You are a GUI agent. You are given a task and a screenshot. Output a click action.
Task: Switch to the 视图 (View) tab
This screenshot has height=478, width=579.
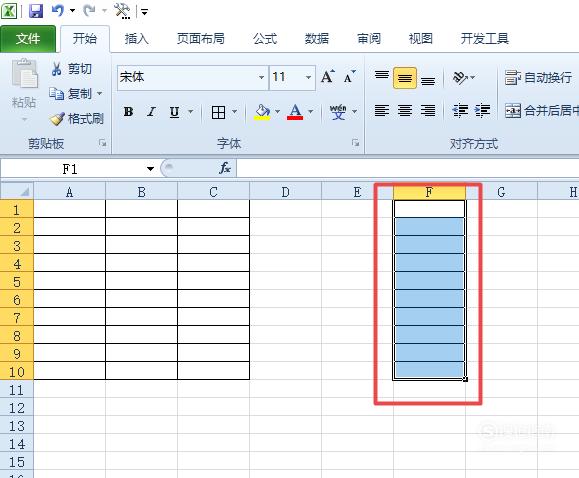420,38
